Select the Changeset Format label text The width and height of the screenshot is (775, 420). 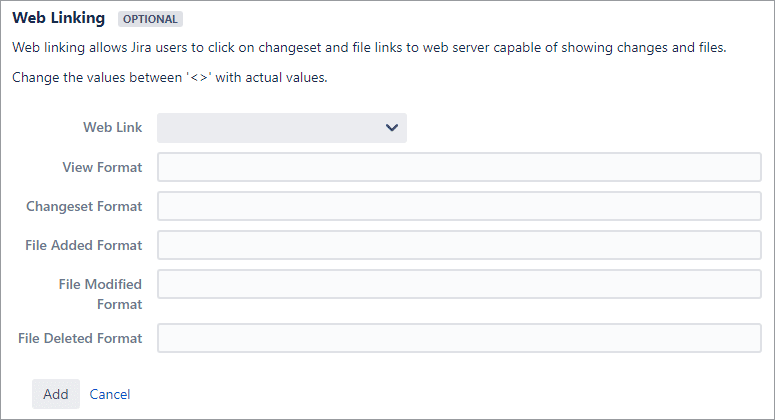pos(84,206)
